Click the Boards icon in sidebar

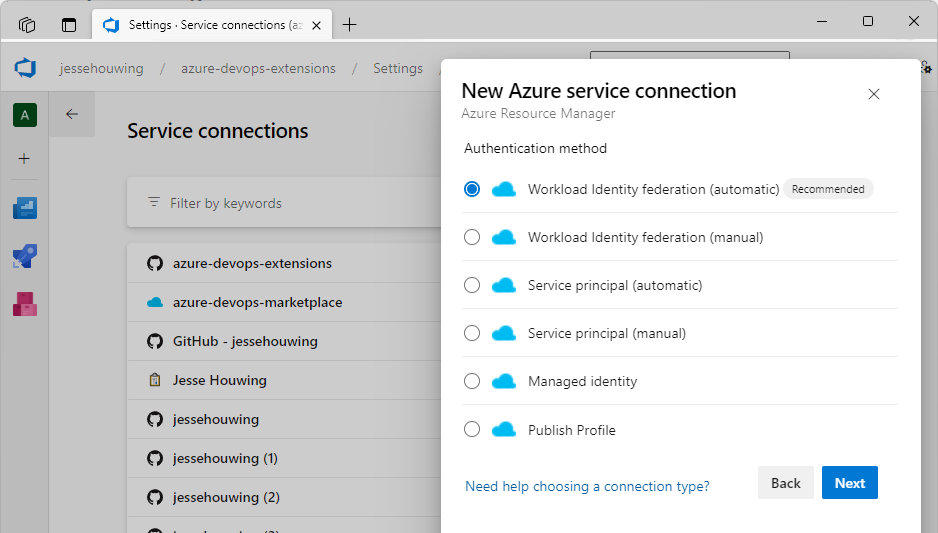click(24, 208)
